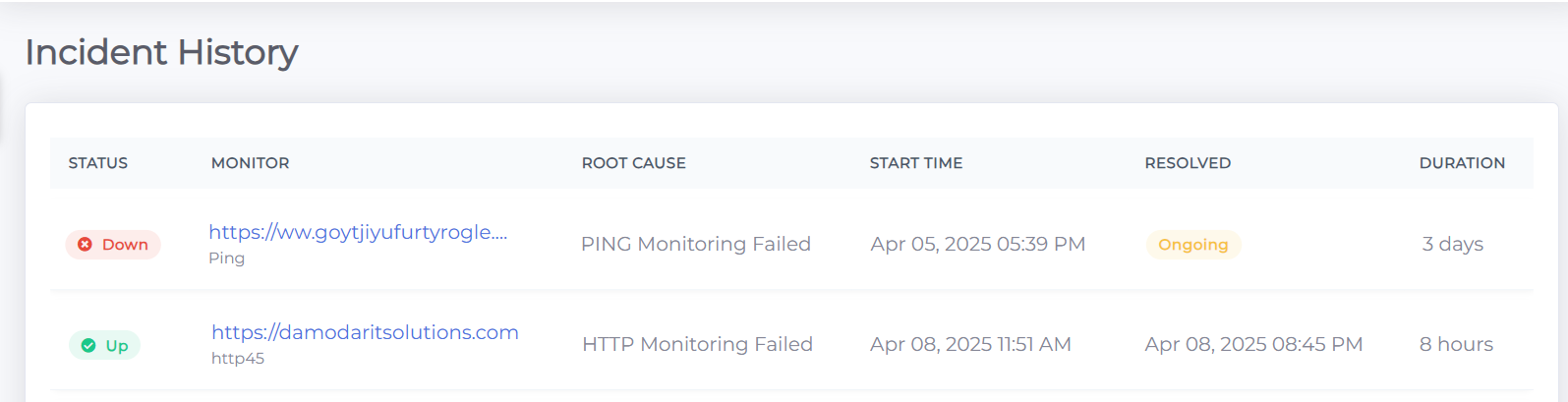Sort by the DURATION column header
The width and height of the screenshot is (1568, 402).
pos(1462,163)
